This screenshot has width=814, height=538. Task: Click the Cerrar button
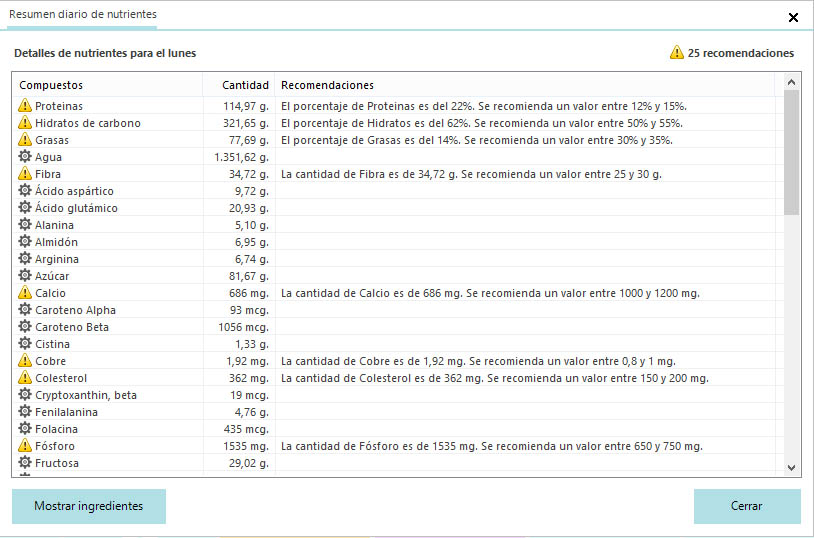(747, 506)
